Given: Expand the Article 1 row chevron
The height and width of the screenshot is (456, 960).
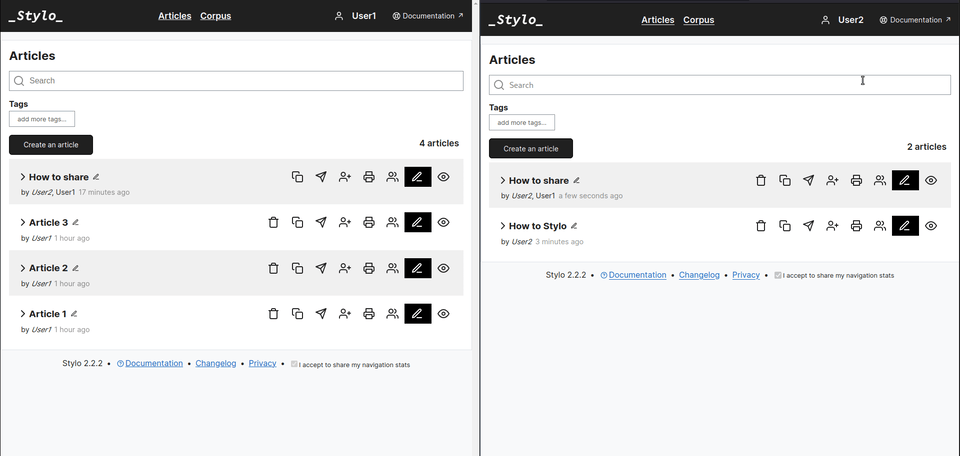Looking at the screenshot, I should coord(23,314).
